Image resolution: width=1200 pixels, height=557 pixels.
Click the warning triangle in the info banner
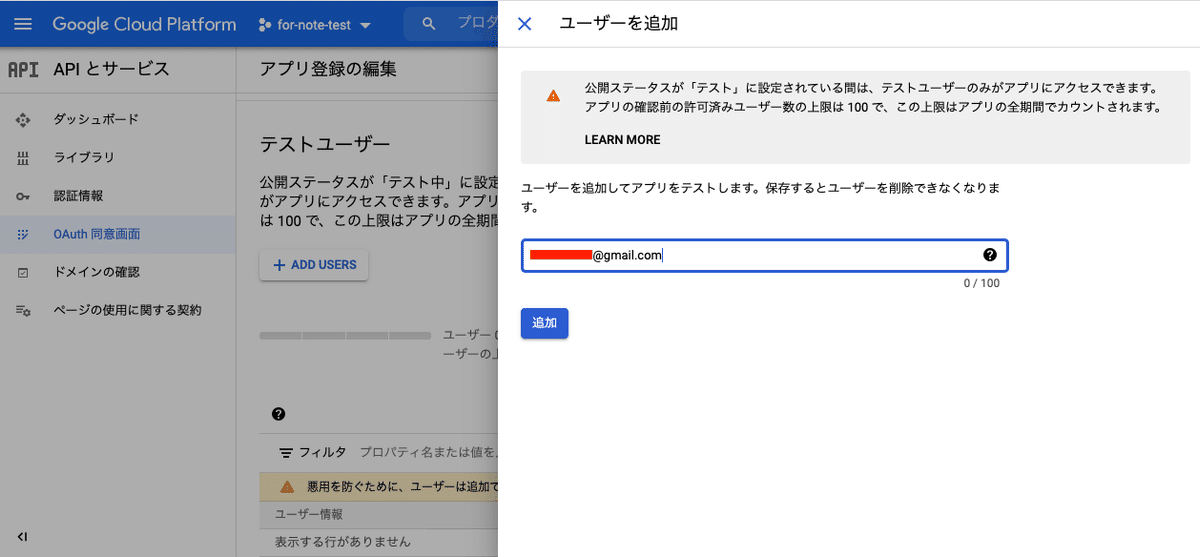pyautogui.click(x=553, y=96)
